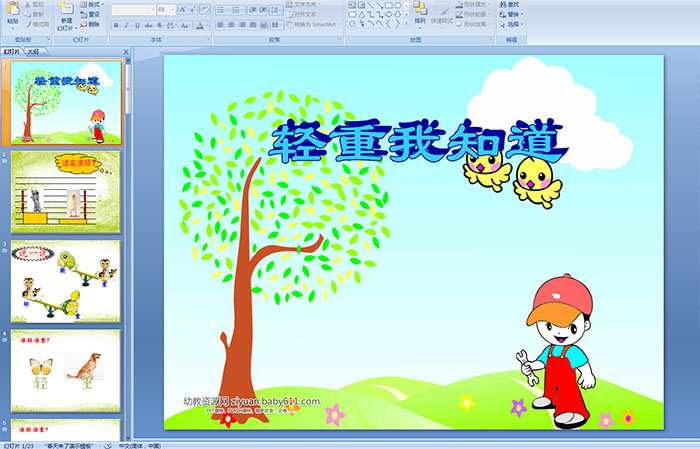Screen dimensions: 700x449
Task: Toggle Strikethrough (abc) formatting
Action: click(148, 25)
